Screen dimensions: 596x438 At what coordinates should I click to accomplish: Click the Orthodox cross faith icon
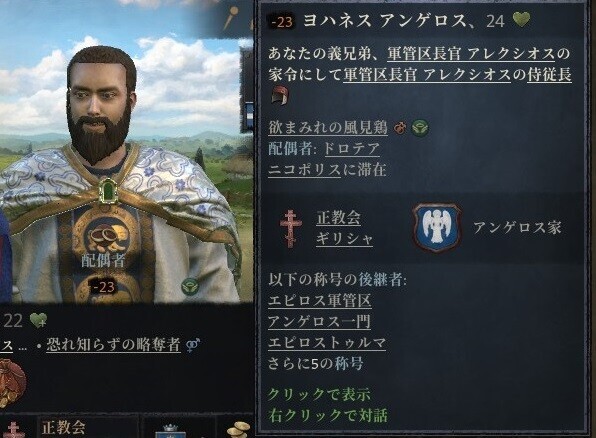[x=291, y=228]
